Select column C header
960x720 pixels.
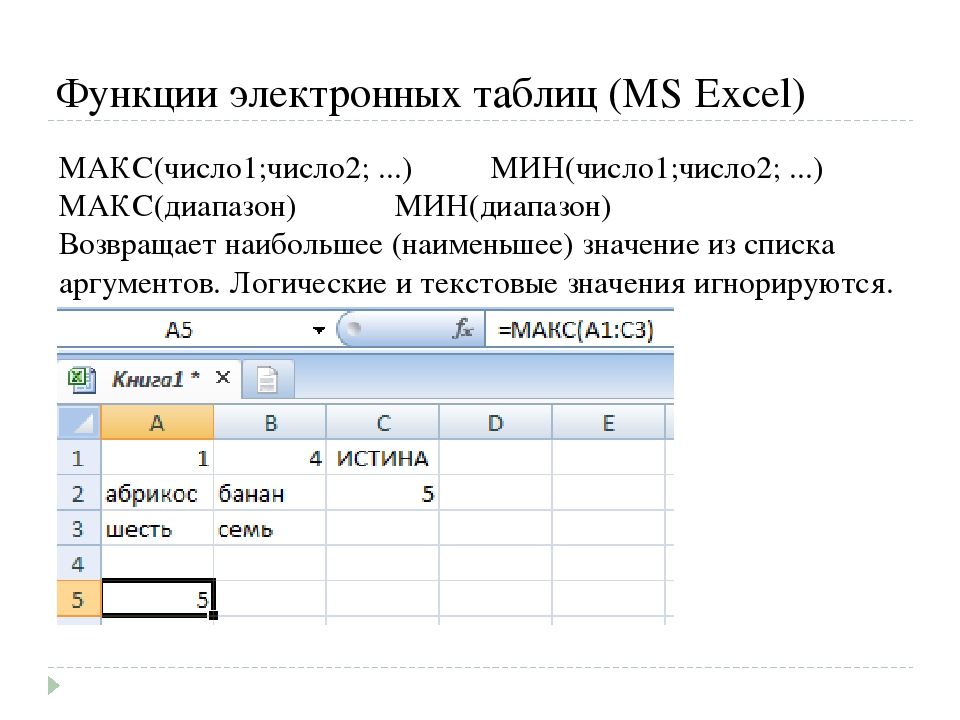[383, 422]
